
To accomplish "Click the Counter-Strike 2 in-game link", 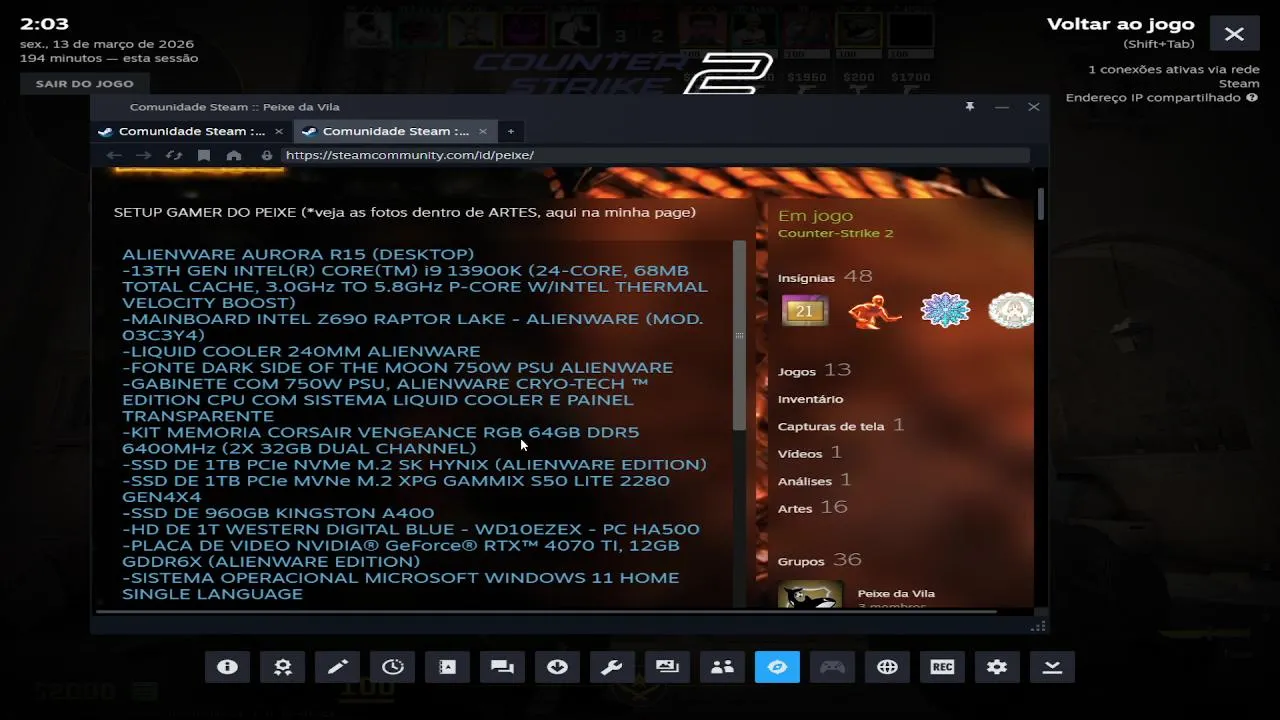I will coord(835,233).
